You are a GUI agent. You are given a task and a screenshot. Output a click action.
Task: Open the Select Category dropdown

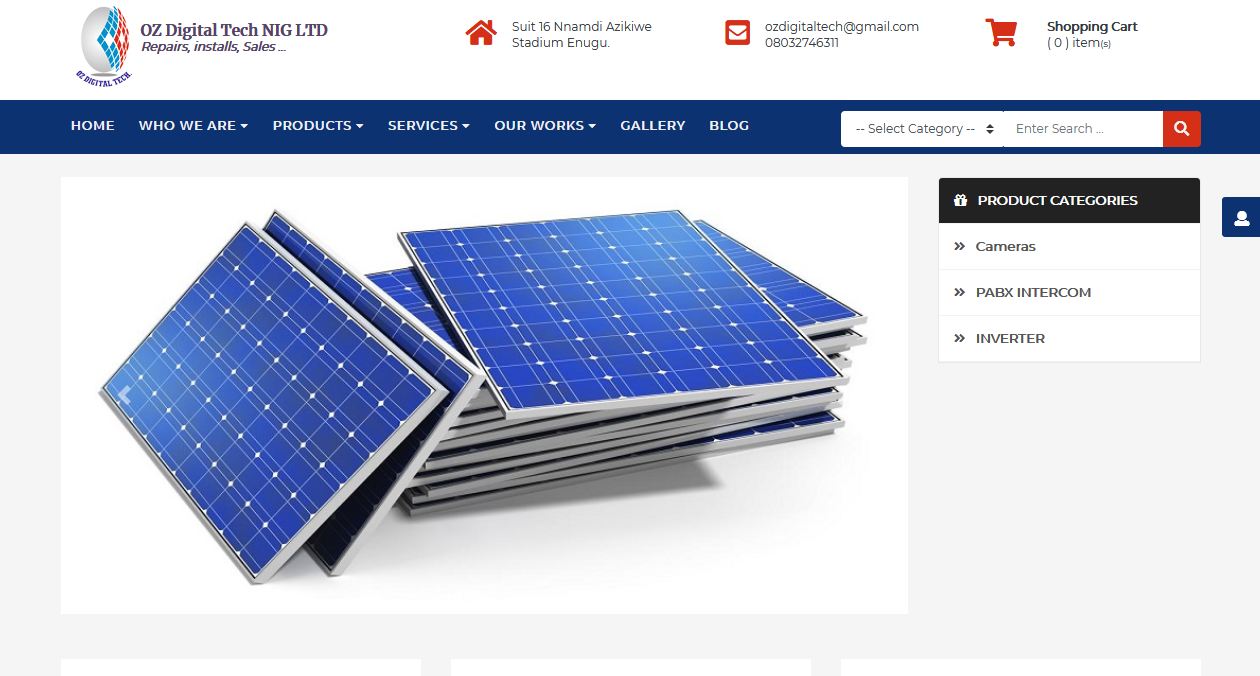tap(922, 129)
